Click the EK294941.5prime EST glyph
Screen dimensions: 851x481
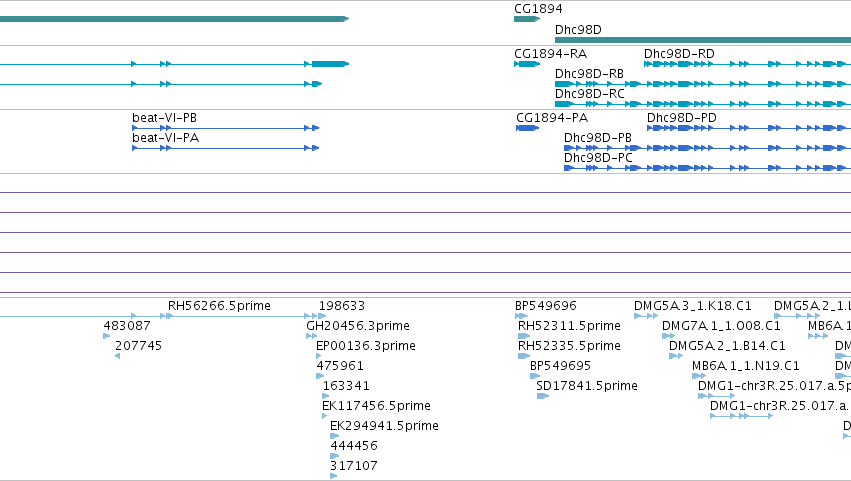pyautogui.click(x=334, y=436)
